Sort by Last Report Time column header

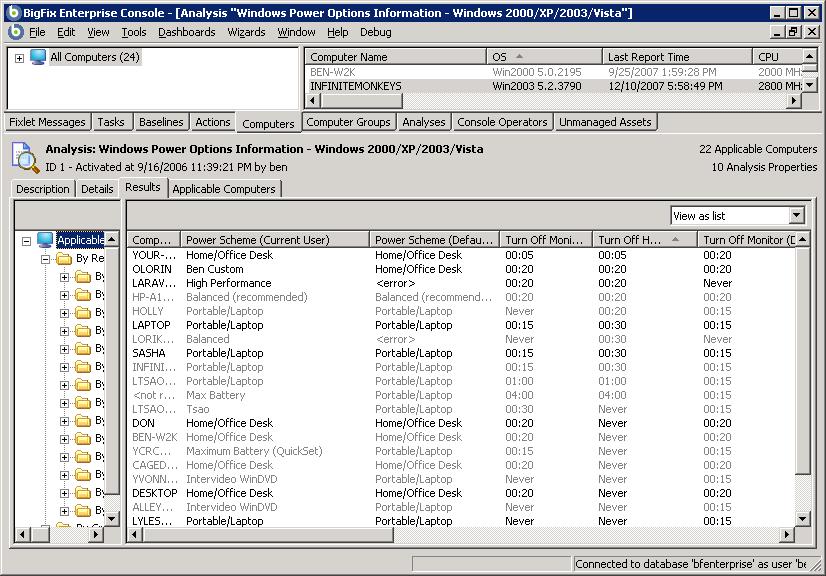677,57
